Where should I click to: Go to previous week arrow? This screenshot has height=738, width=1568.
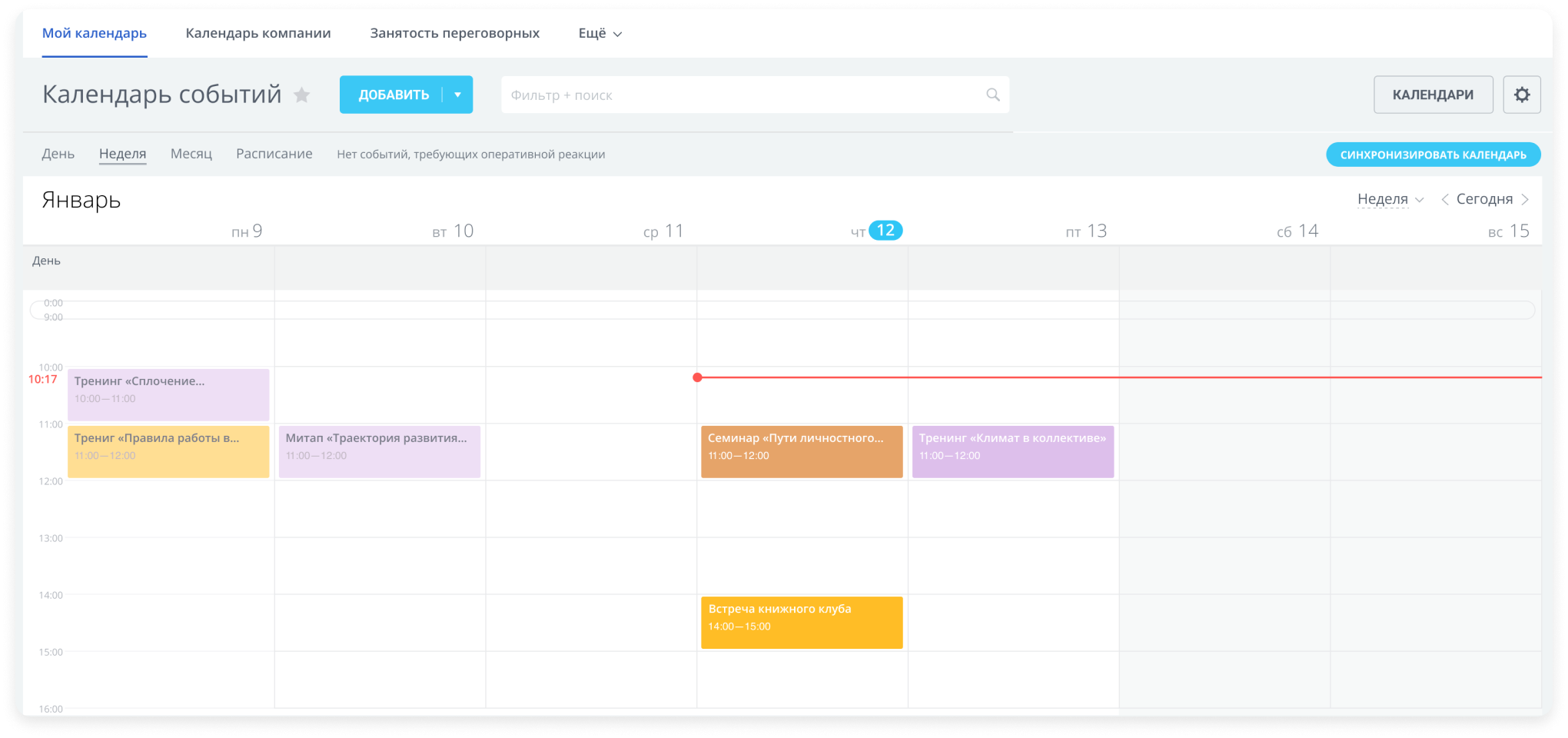point(1445,199)
